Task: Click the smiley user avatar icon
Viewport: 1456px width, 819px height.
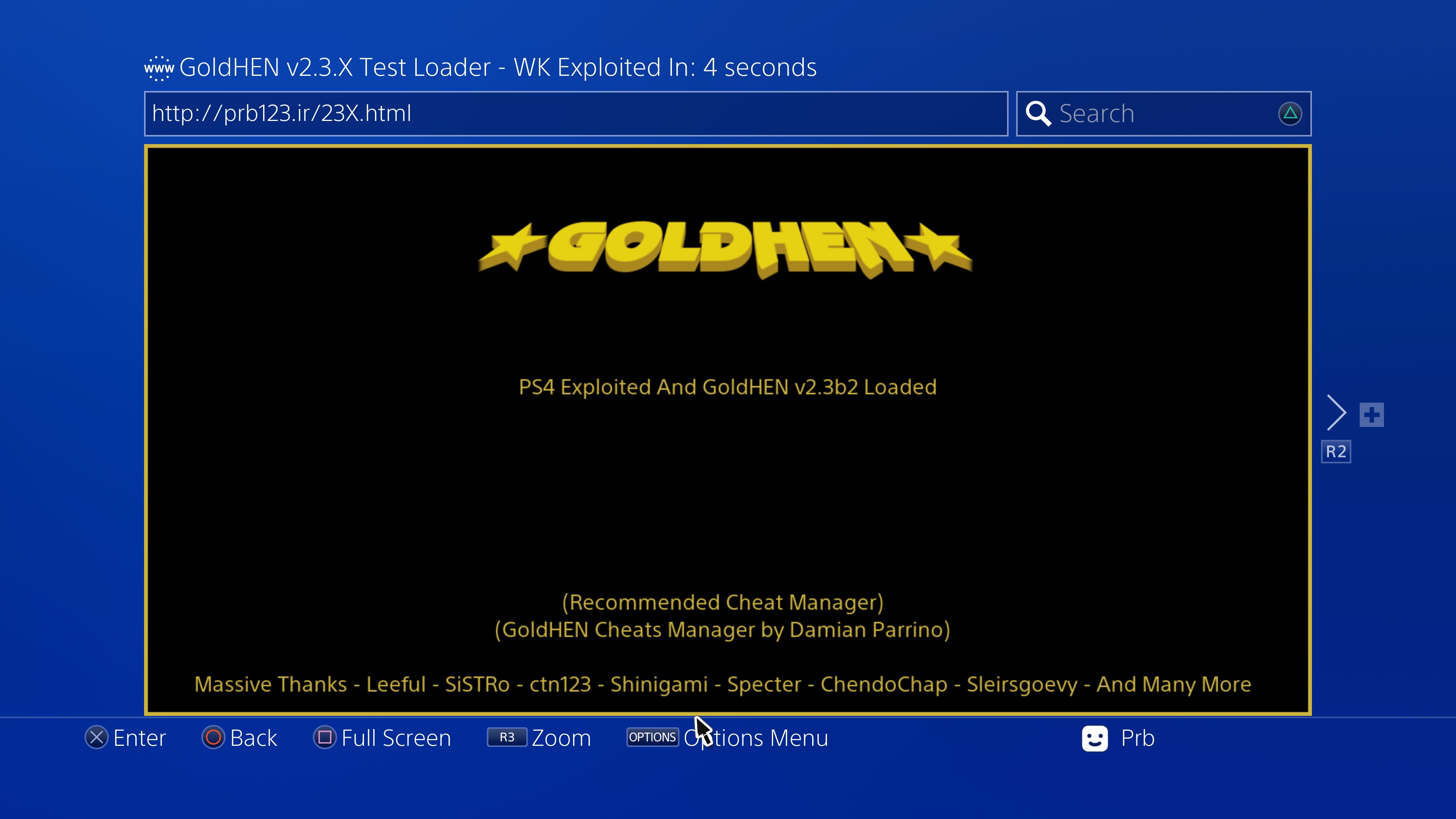Action: point(1095,738)
